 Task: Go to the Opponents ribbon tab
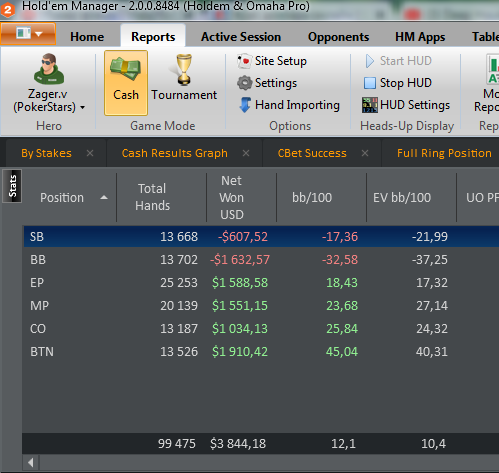(338, 37)
